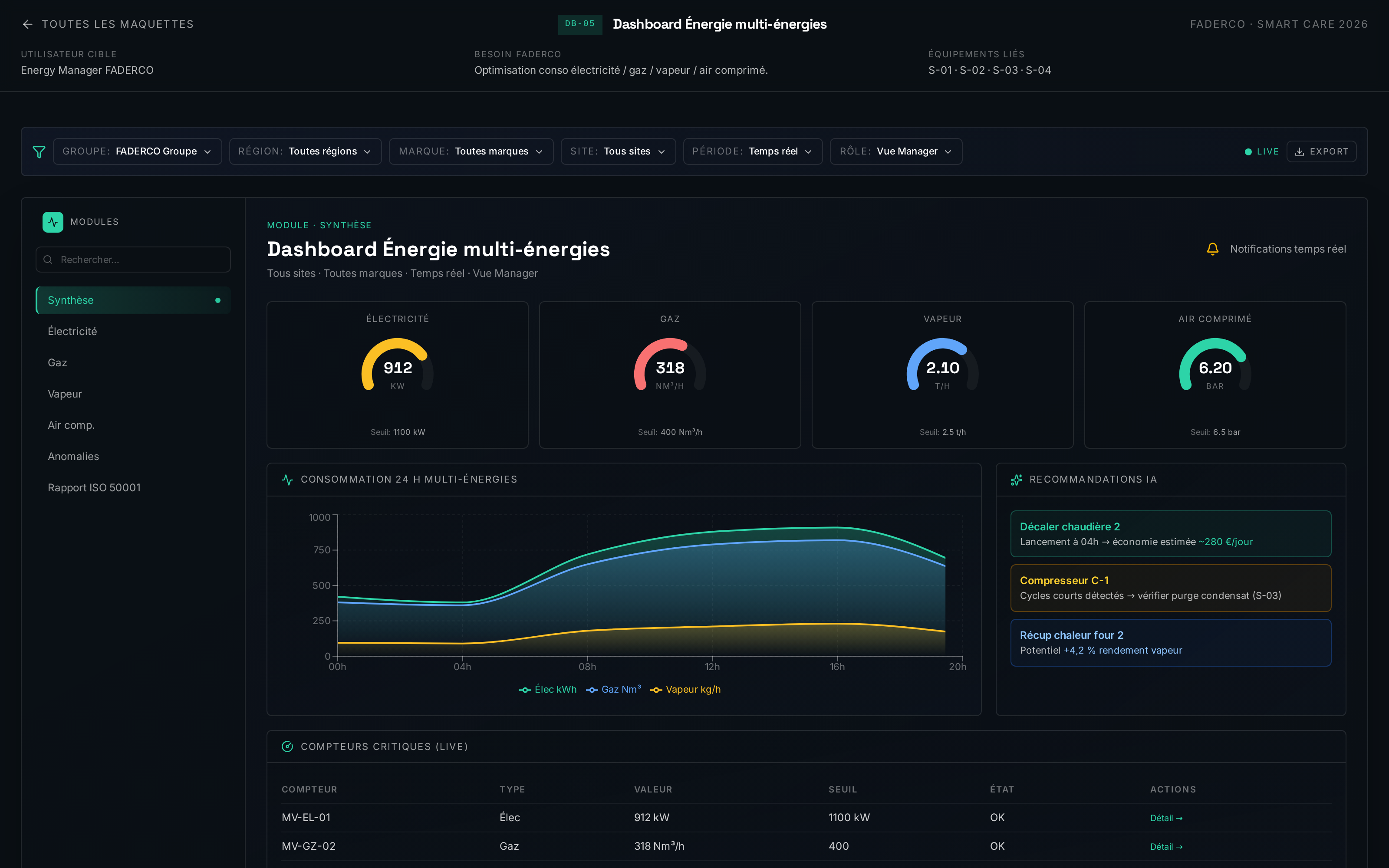Viewport: 1389px width, 868px height.
Task: Click the VALEUR column header
Action: tap(653, 789)
